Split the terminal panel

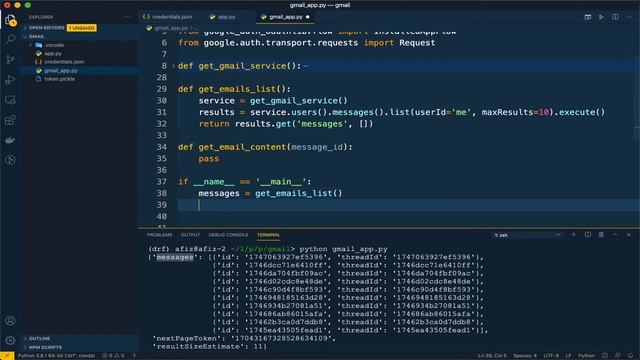tap(588, 235)
